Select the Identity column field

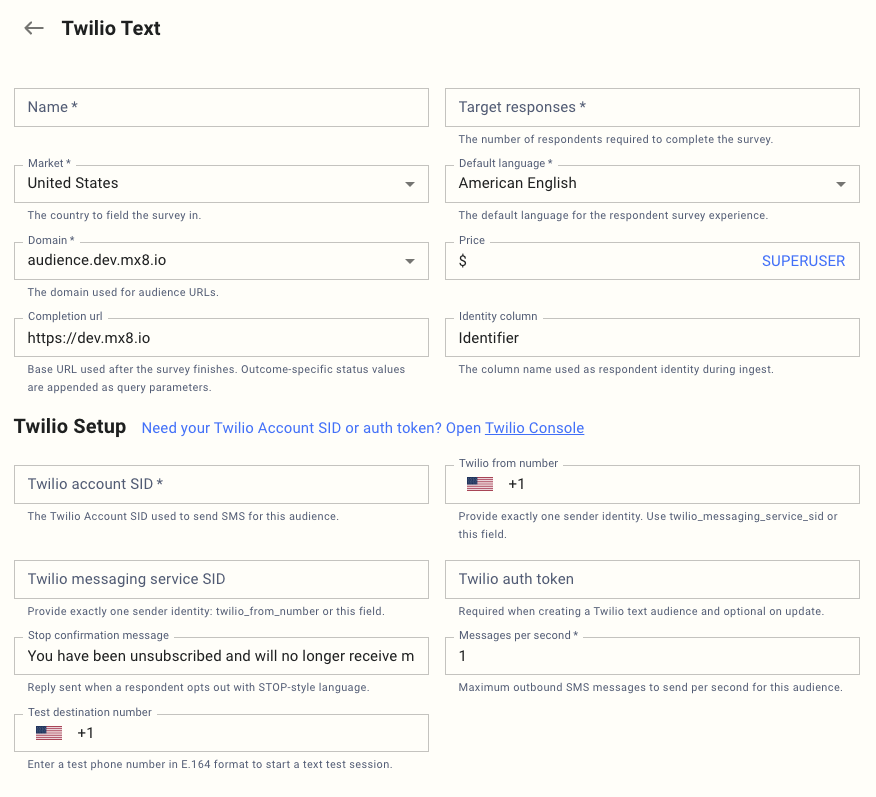(652, 338)
